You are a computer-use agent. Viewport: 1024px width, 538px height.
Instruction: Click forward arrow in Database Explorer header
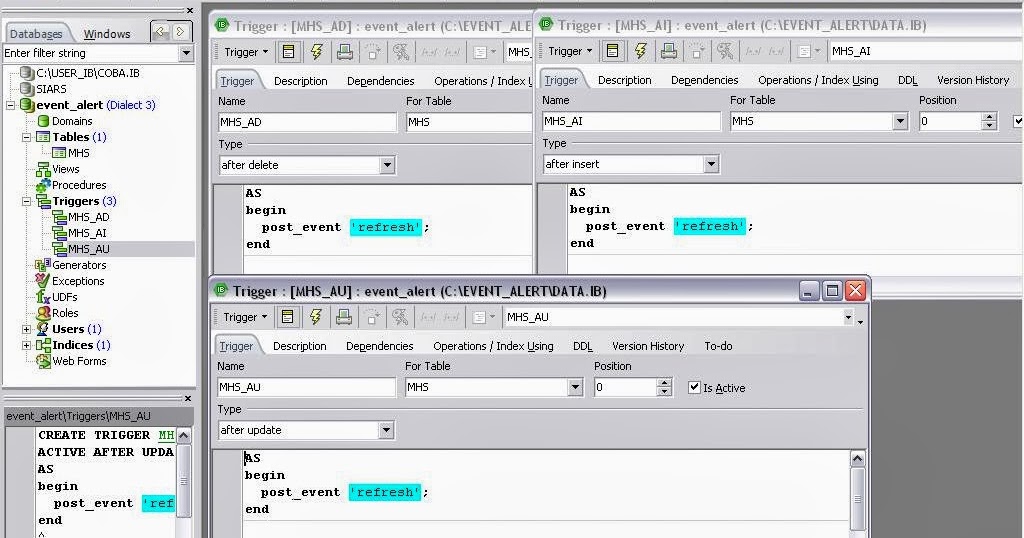point(180,31)
